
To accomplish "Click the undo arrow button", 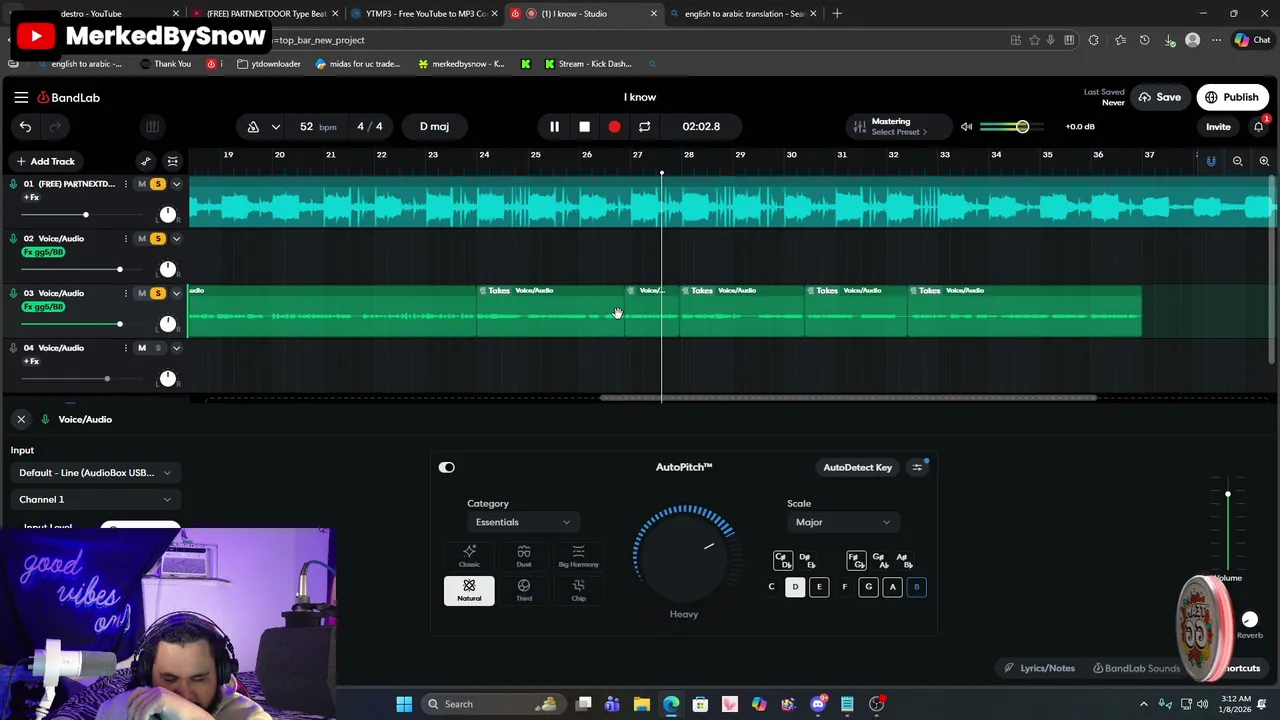I will (x=25, y=126).
